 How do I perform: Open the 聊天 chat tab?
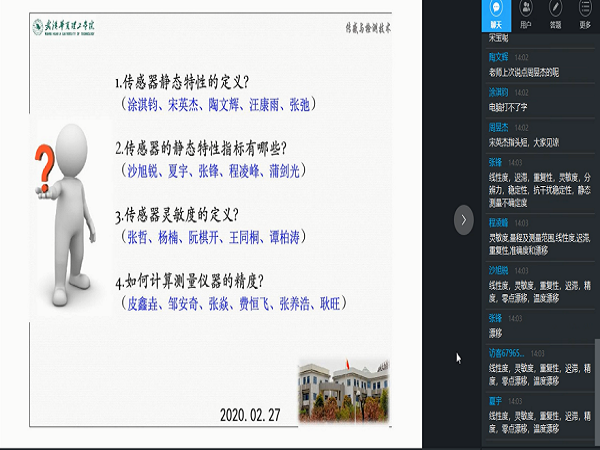[497, 16]
